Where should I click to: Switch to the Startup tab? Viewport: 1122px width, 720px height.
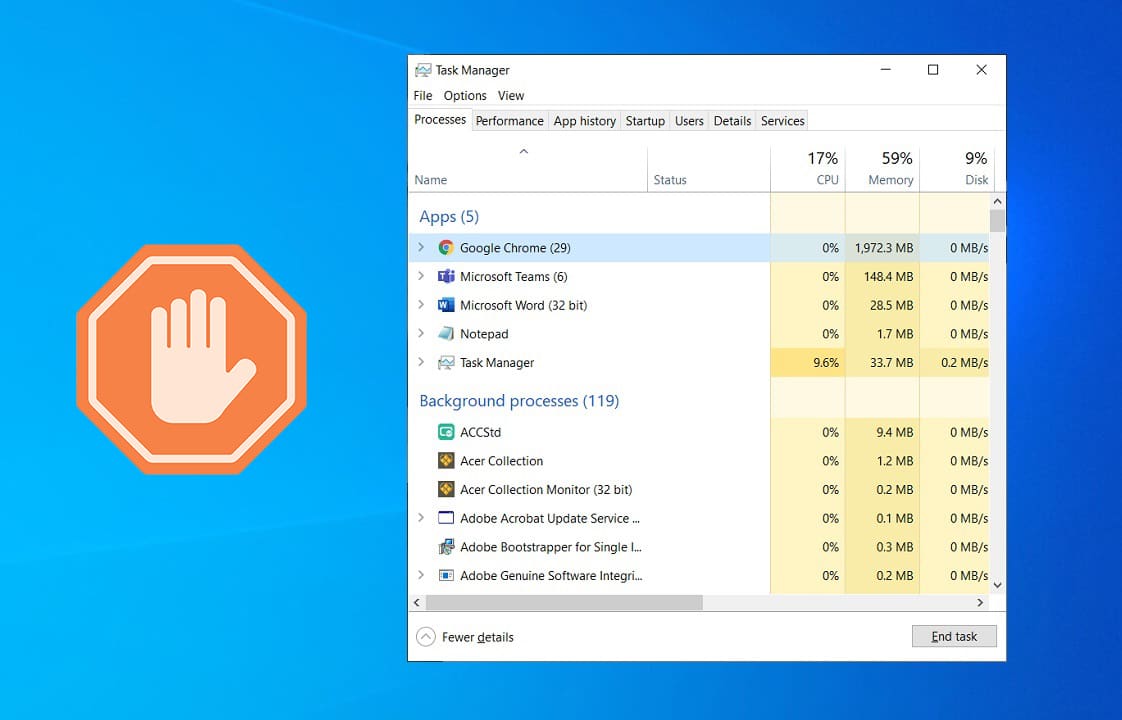coord(645,120)
